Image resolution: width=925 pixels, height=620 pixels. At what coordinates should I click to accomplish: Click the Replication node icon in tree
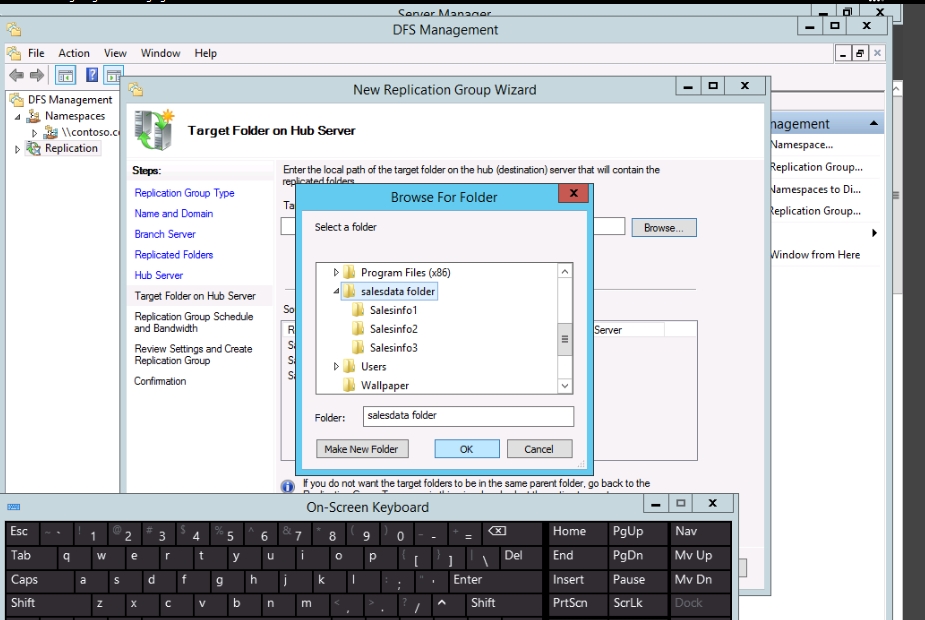click(x=34, y=148)
